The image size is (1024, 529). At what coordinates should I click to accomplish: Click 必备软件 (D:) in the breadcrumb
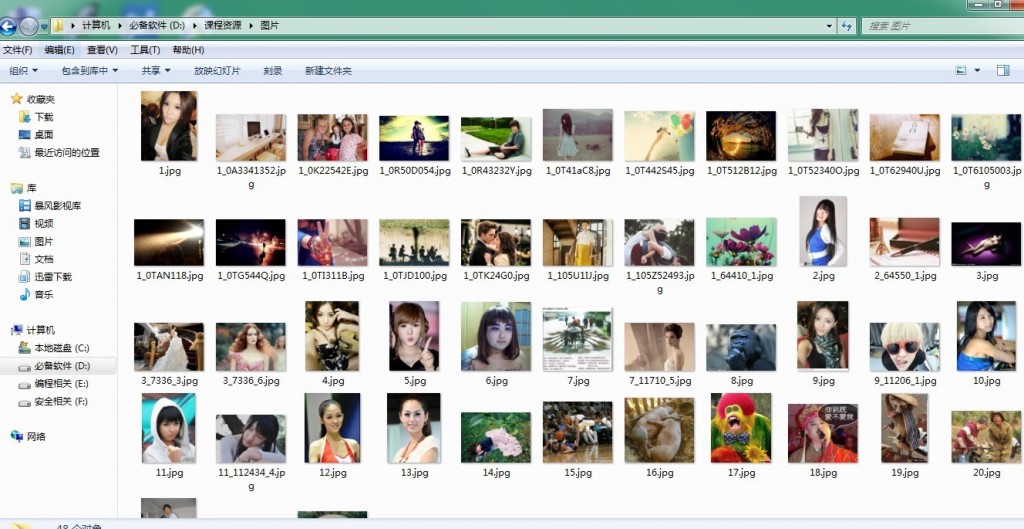pos(157,25)
